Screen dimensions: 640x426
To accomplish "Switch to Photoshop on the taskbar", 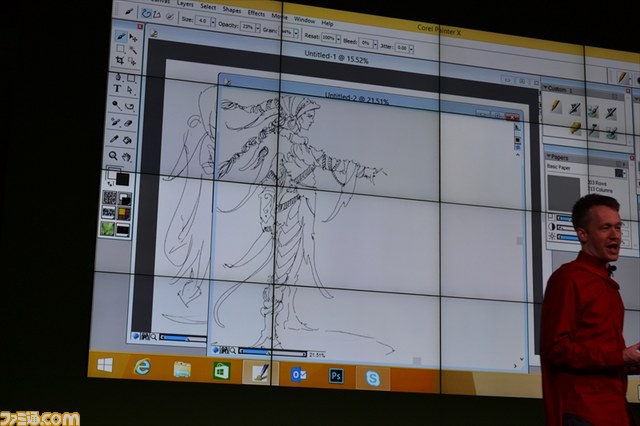I will 336,376.
